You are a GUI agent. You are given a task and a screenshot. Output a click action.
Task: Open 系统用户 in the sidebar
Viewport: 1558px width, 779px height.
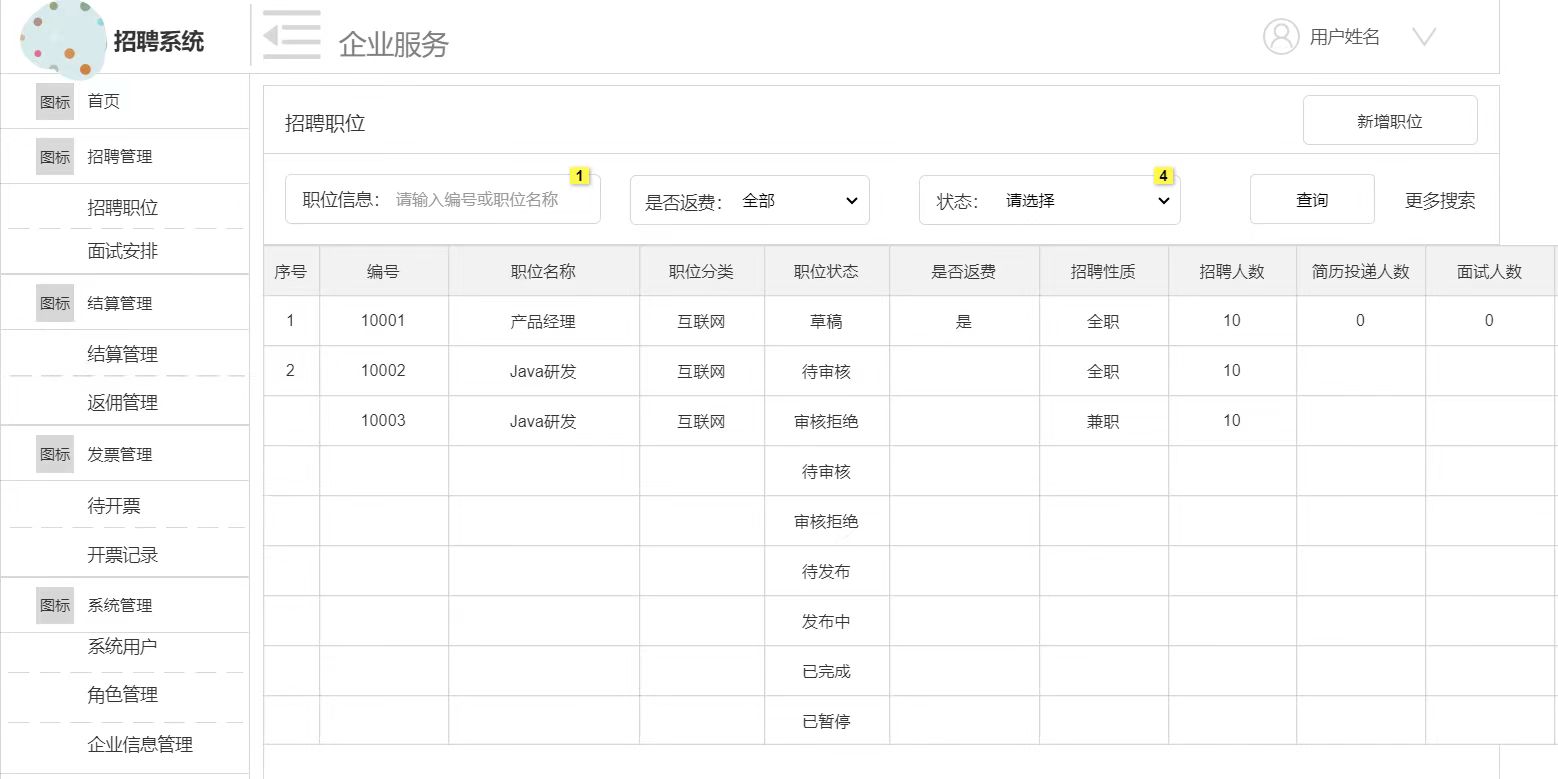point(124,647)
